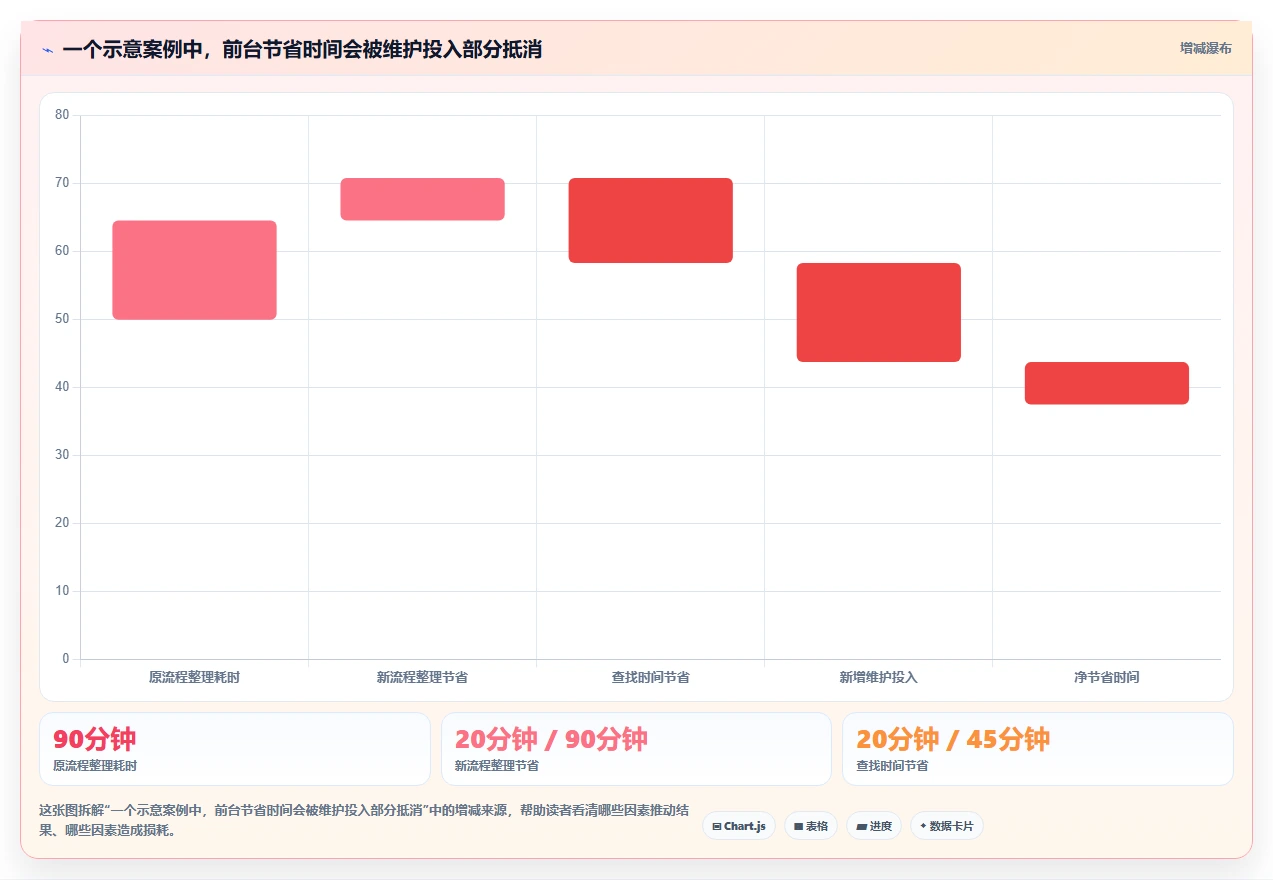Click the 90分钟 data card value
This screenshot has height=880, width=1273.
(x=95, y=739)
